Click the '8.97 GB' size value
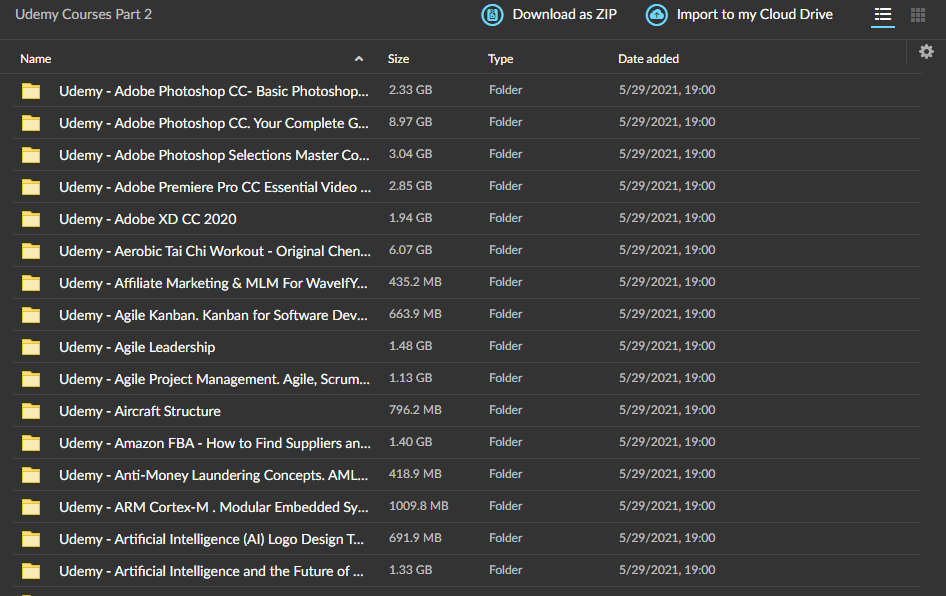The image size is (946, 596). tap(410, 122)
